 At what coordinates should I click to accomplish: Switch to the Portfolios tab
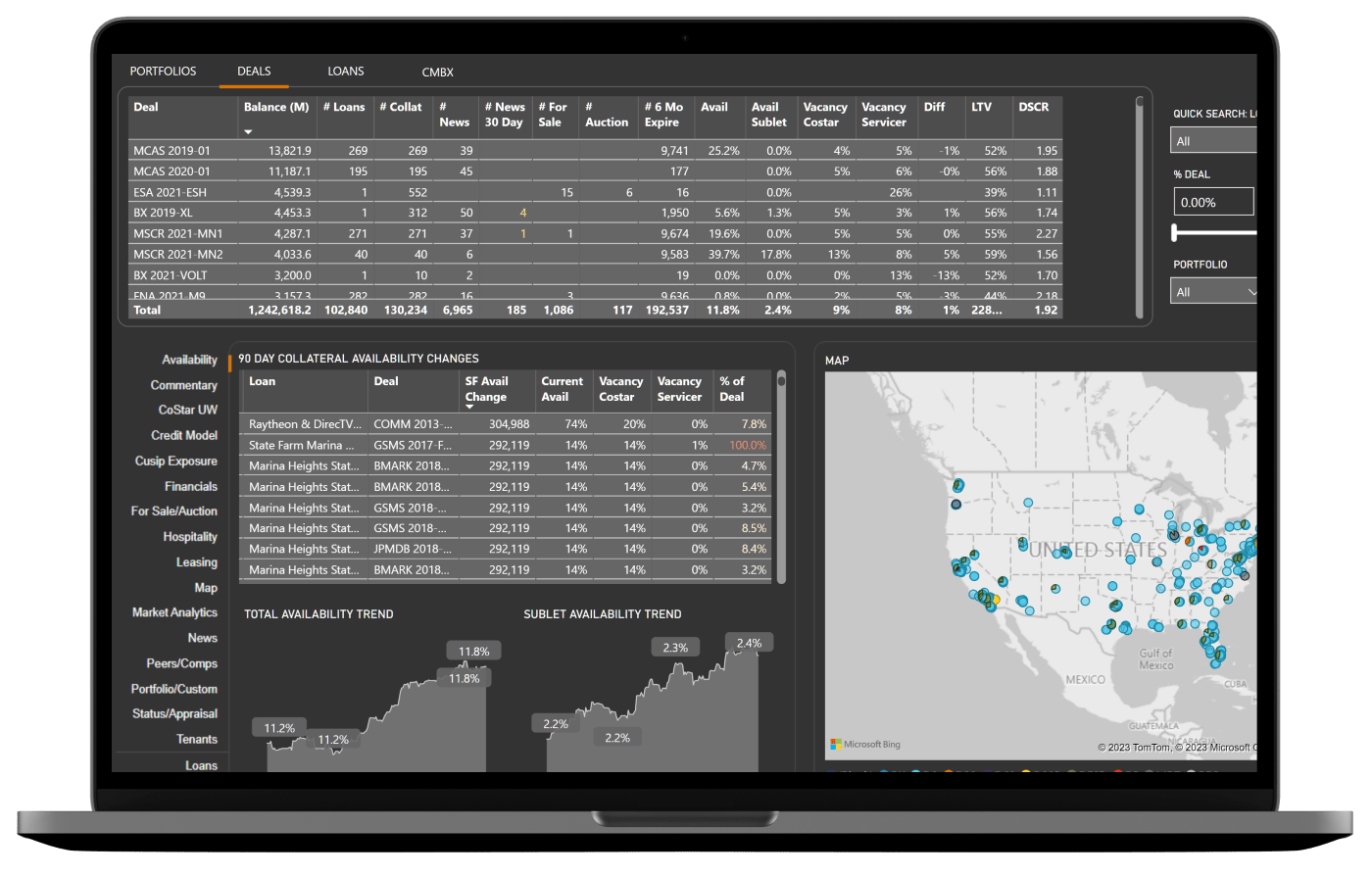(x=163, y=72)
